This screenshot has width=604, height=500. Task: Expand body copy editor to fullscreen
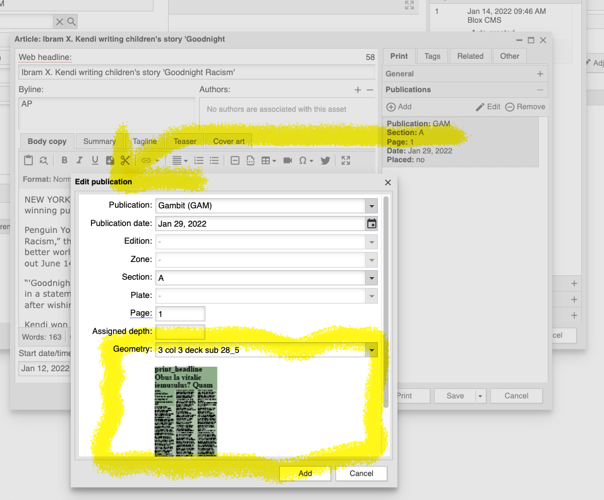click(x=346, y=160)
